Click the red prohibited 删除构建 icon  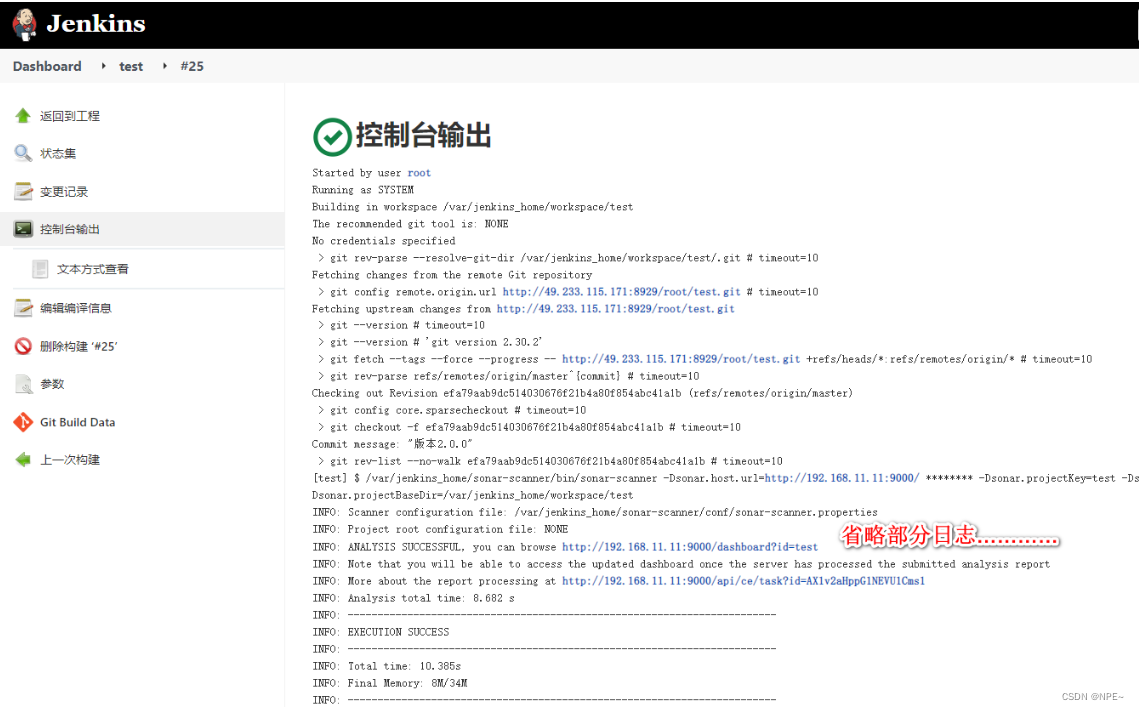tap(23, 346)
